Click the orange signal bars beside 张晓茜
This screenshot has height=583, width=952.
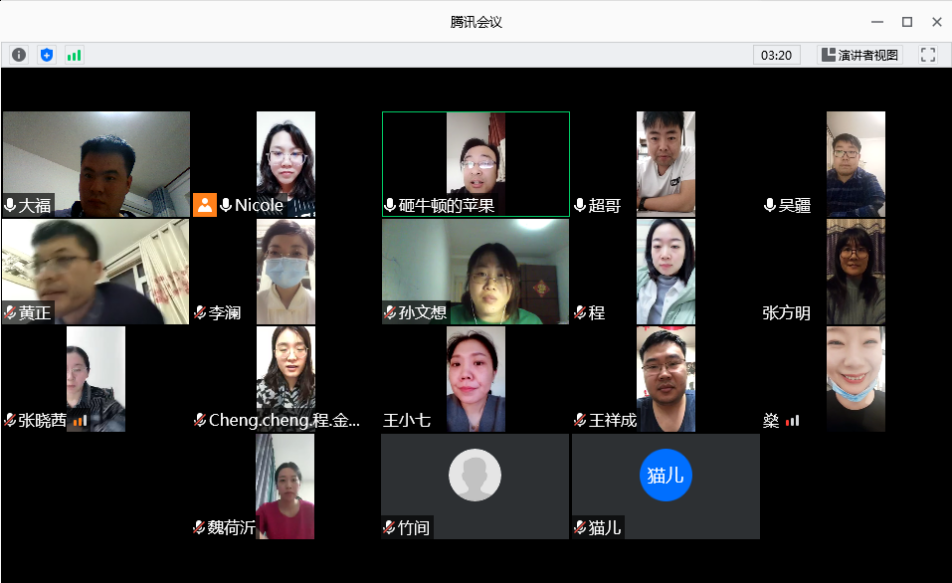(x=80, y=421)
